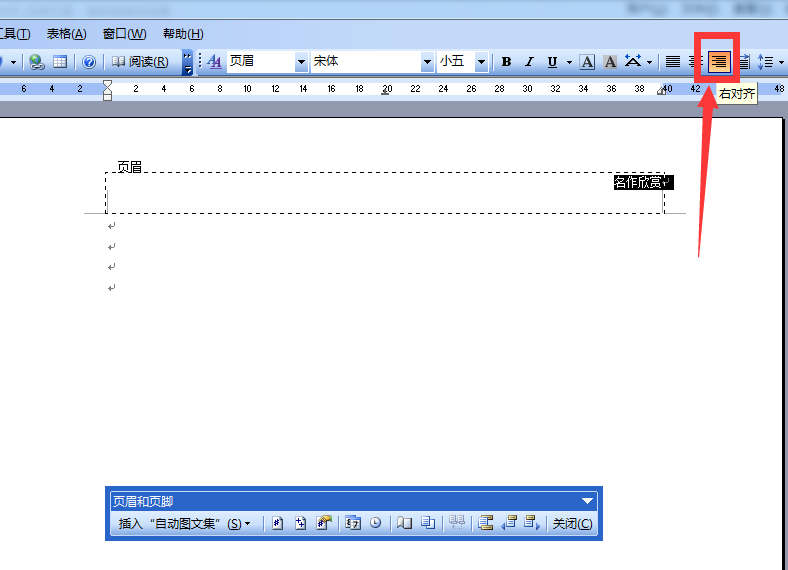Viewport: 788px width, 570px height.
Task: Open the 表格(A) menu
Action: pos(66,34)
